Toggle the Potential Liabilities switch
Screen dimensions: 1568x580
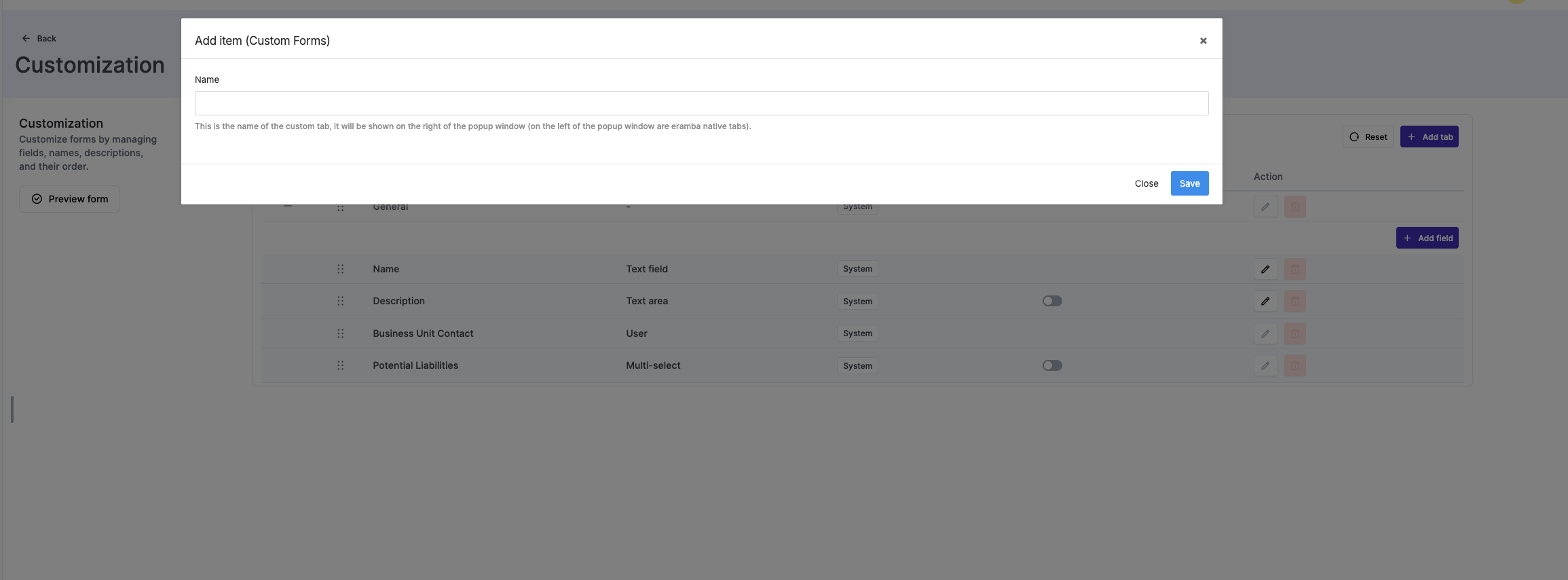(x=1052, y=365)
